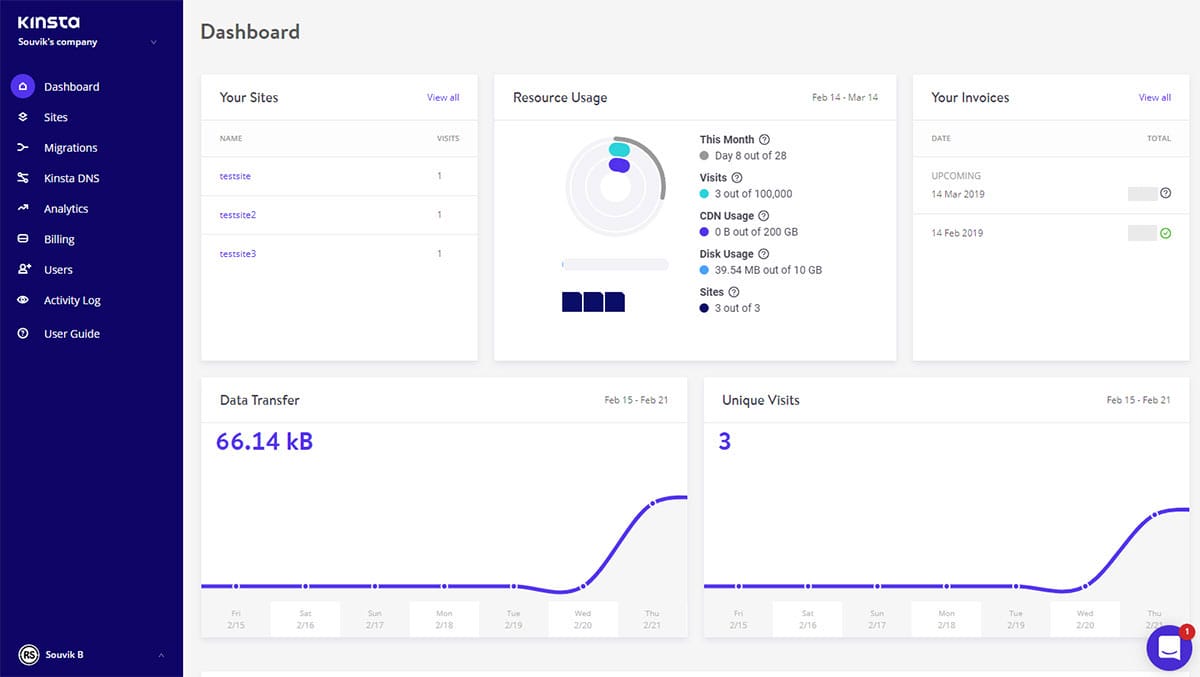The height and width of the screenshot is (677, 1200).
Task: Click the Sites stack icon
Action: tap(23, 117)
